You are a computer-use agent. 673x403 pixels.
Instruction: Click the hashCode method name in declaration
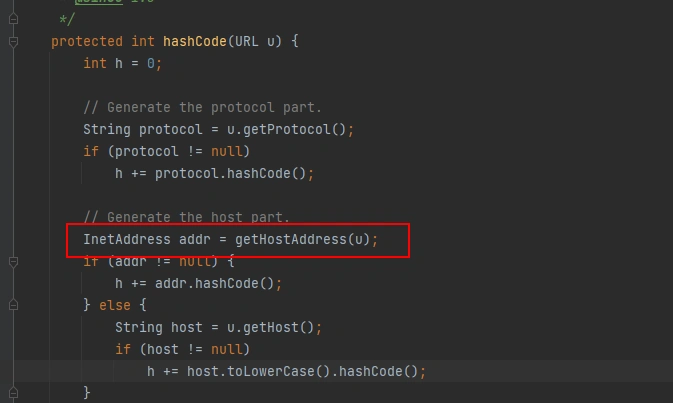point(196,41)
